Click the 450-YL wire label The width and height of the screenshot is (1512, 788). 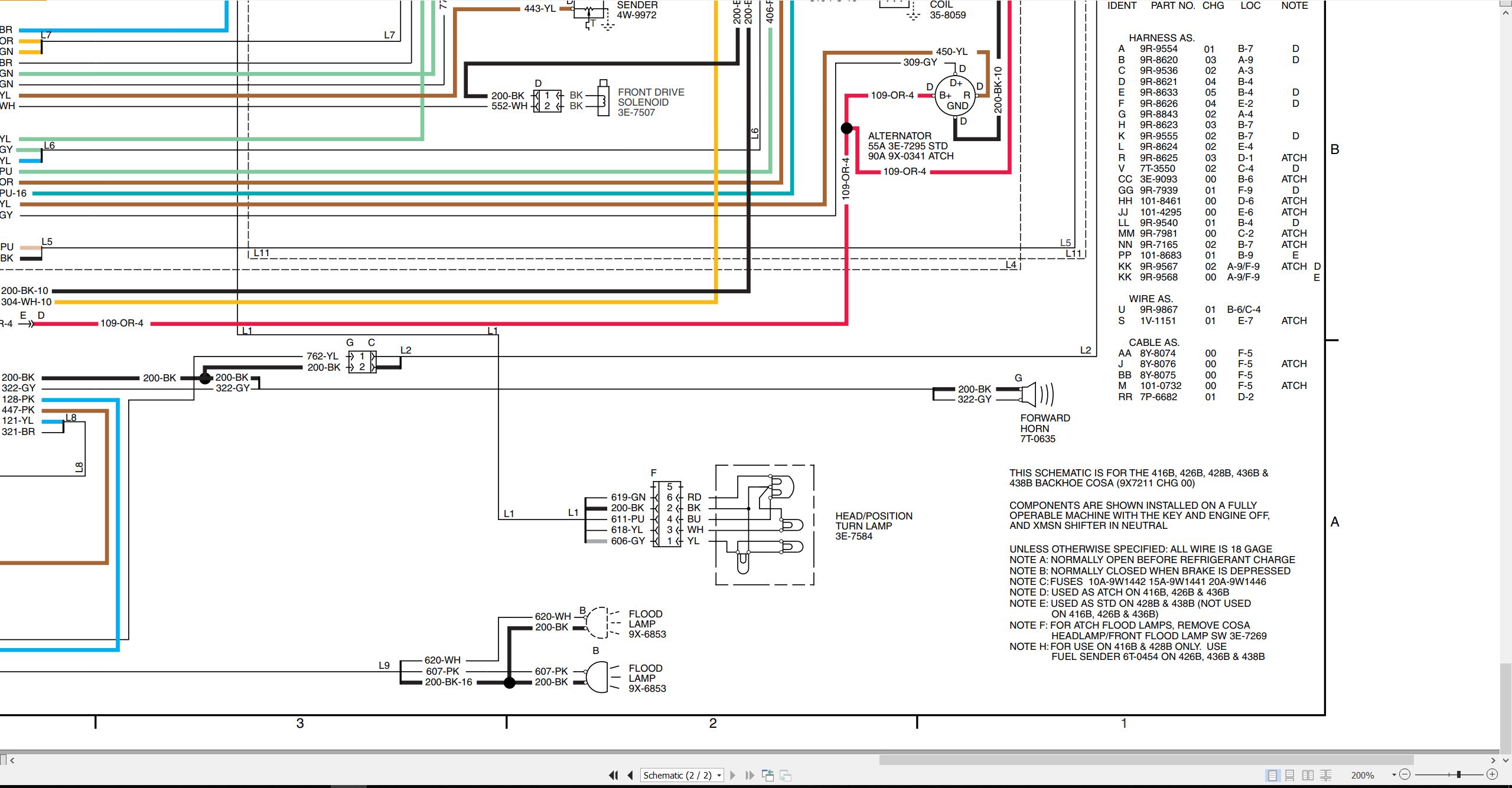coord(951,52)
